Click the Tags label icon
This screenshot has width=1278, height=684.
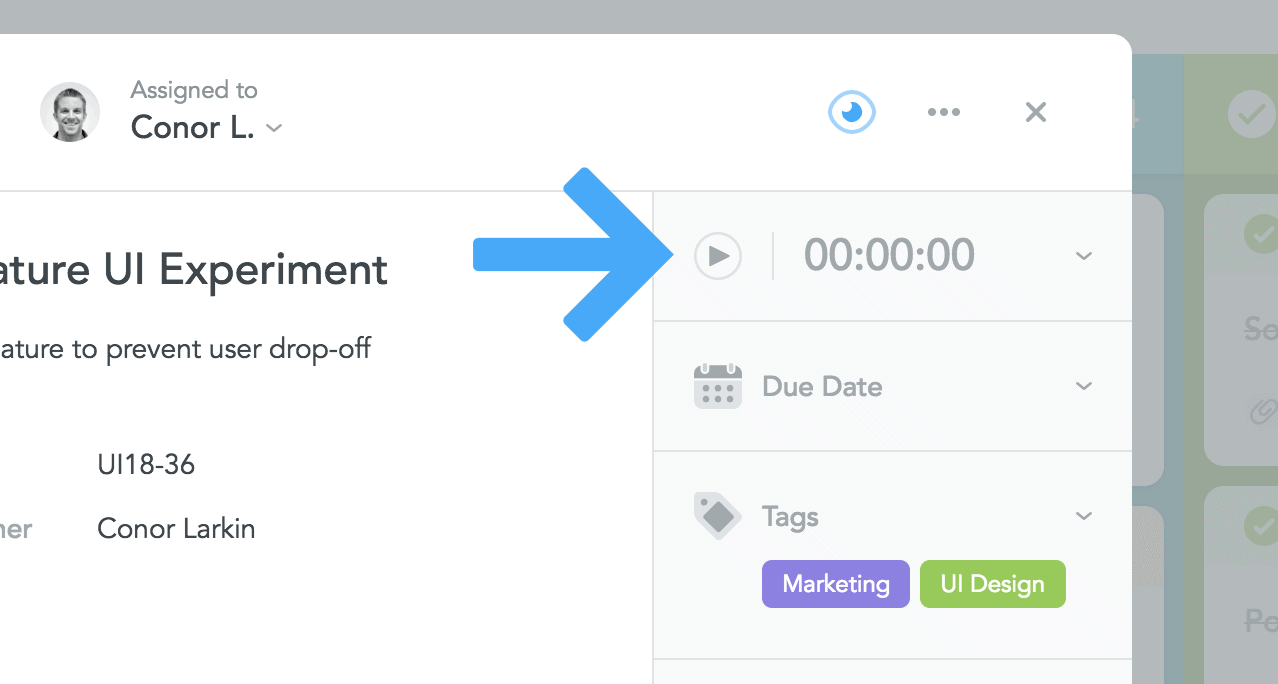(x=718, y=516)
